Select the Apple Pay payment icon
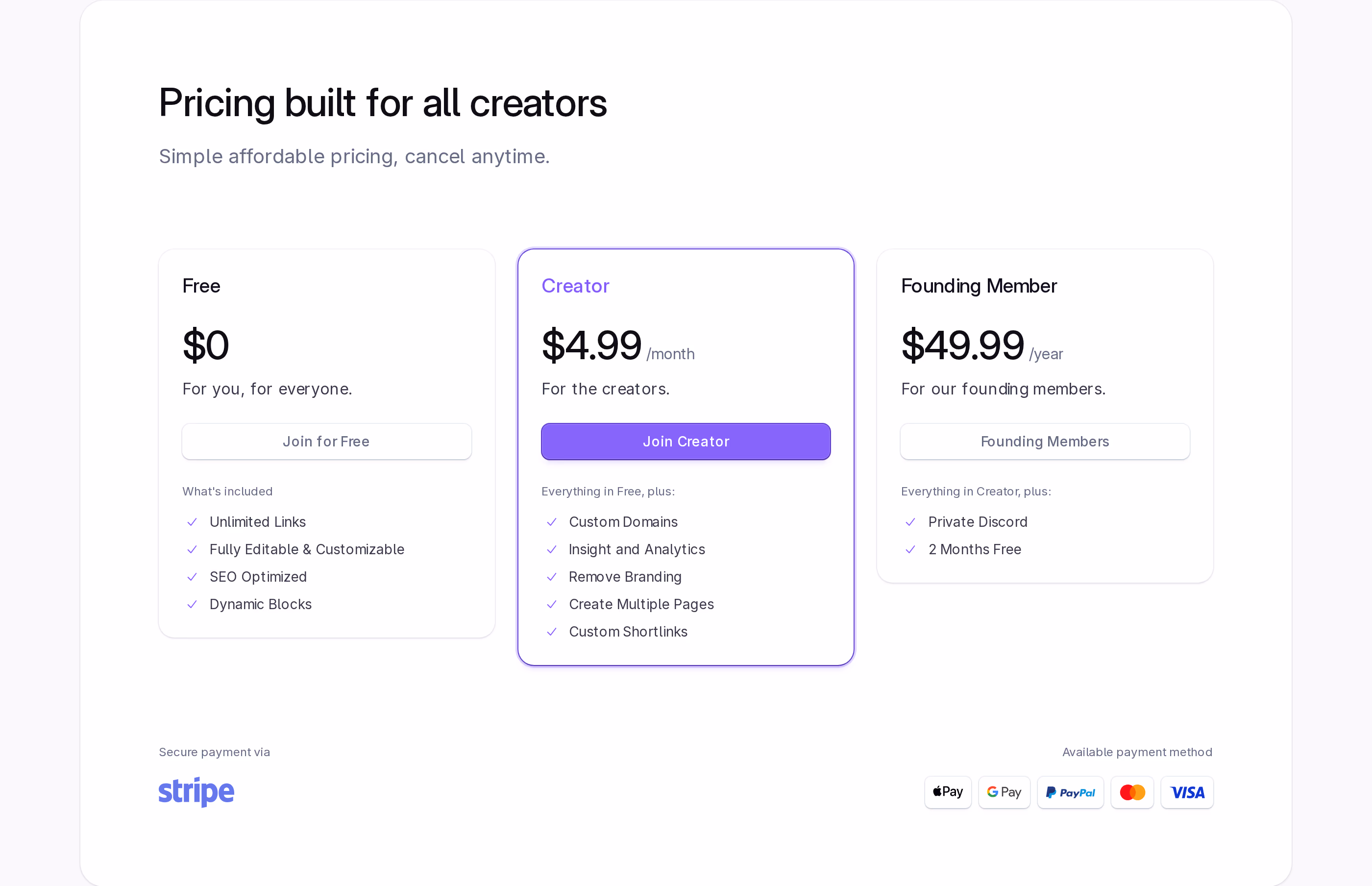Viewport: 1372px width, 886px height. click(948, 792)
